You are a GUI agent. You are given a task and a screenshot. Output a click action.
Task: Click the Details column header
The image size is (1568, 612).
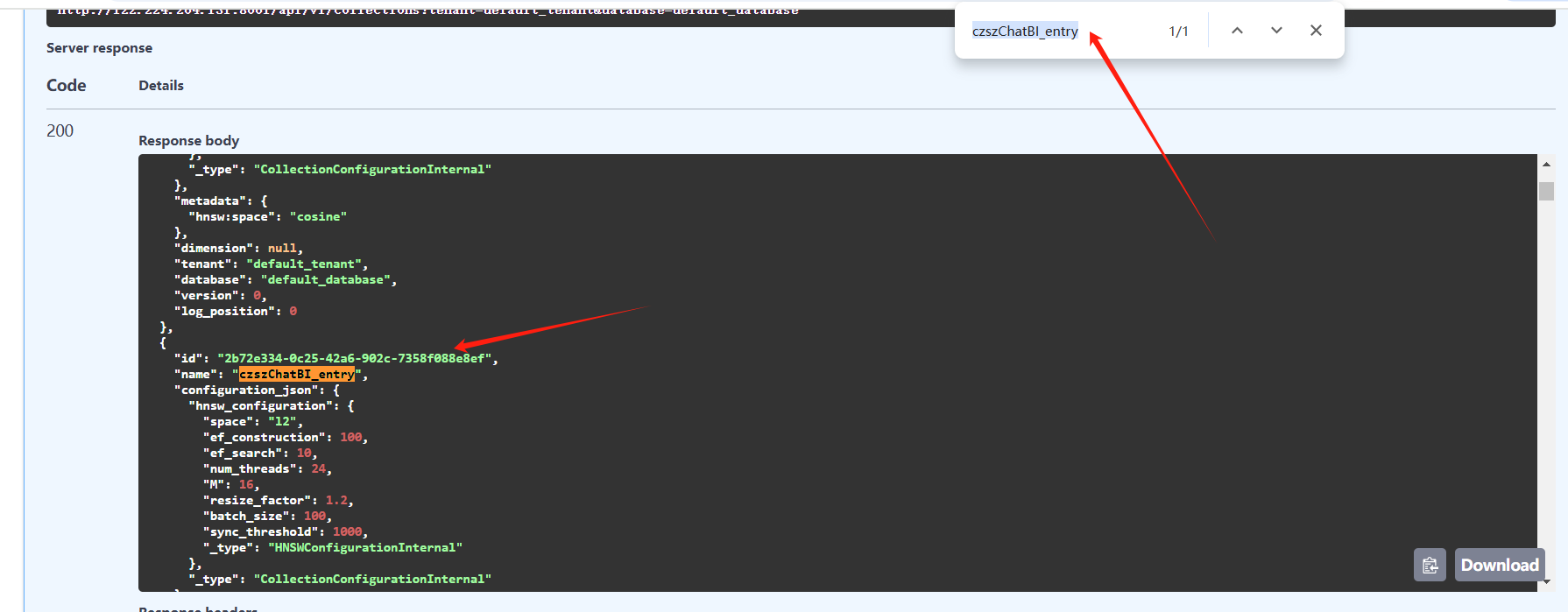click(161, 86)
